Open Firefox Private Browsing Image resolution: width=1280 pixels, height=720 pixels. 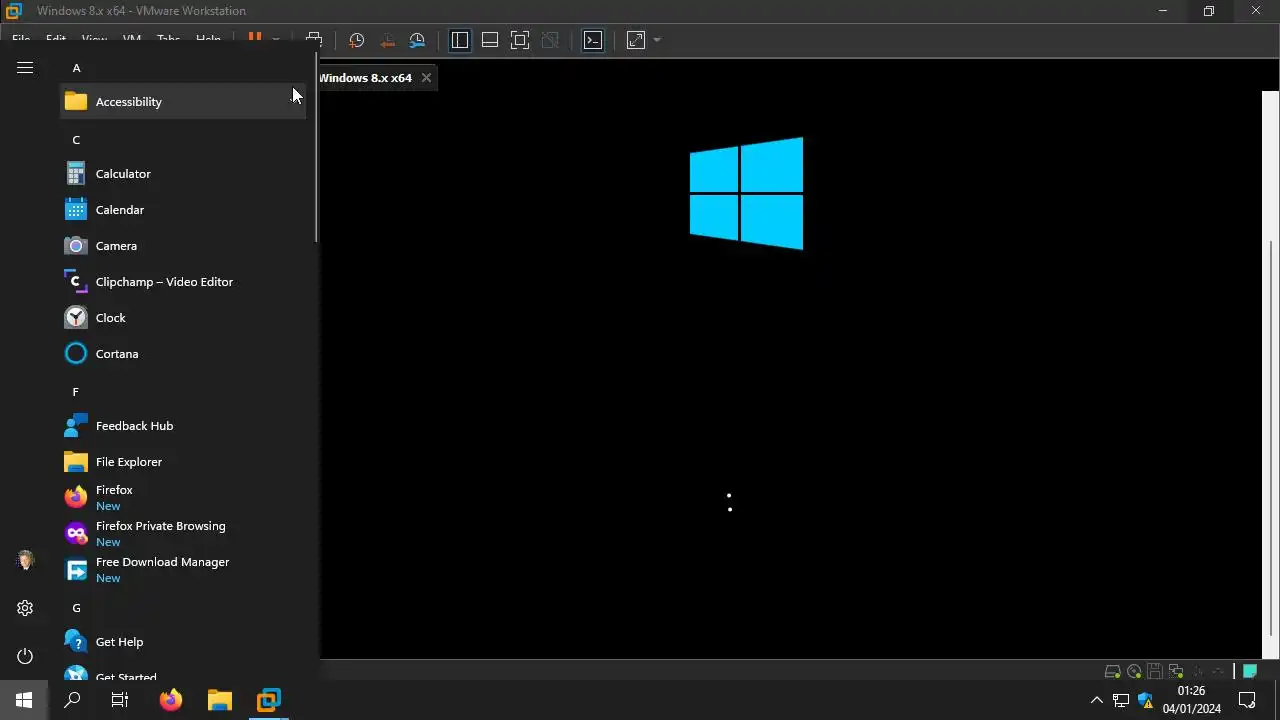click(183, 534)
